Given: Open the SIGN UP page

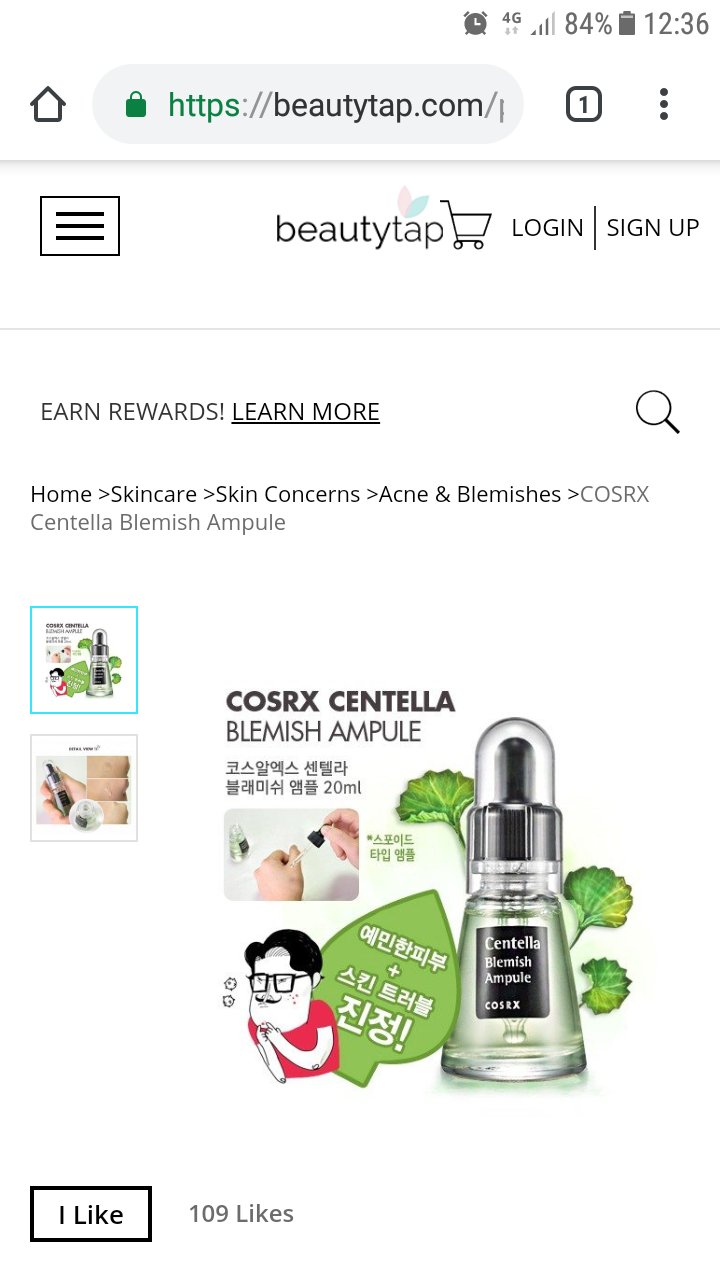Looking at the screenshot, I should (x=653, y=227).
